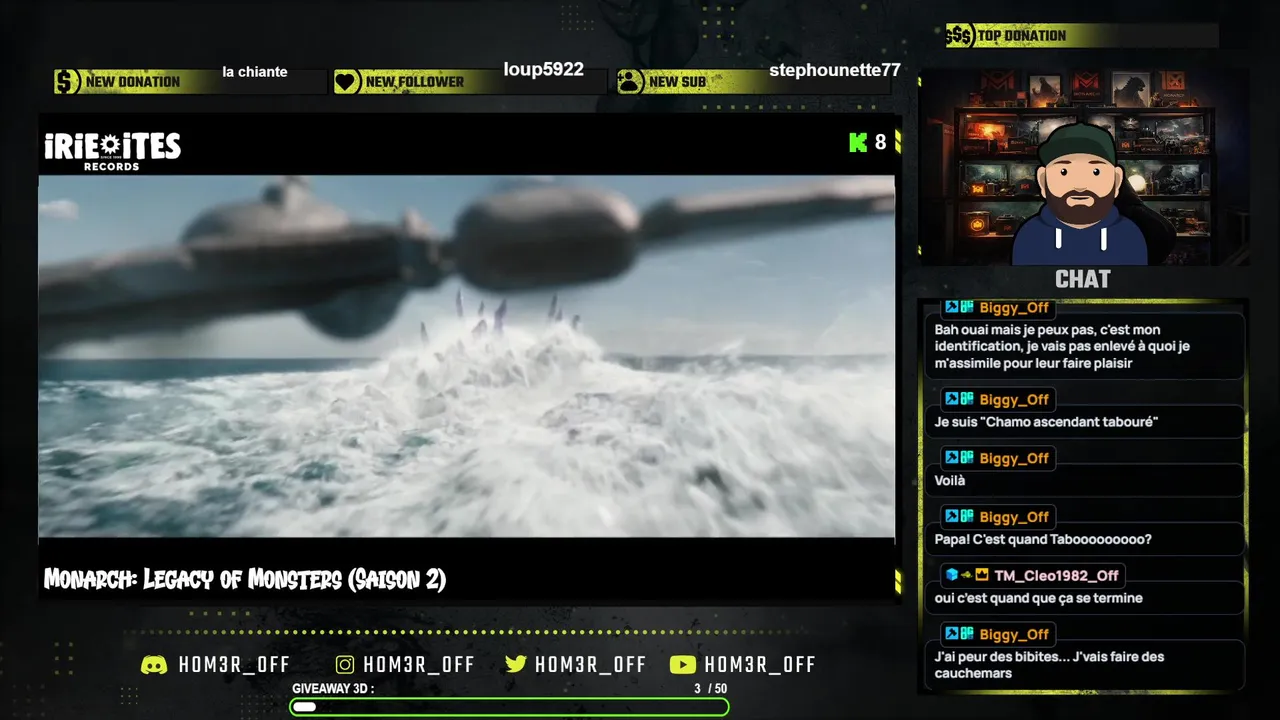Click the viewer count "8"
This screenshot has width=1280, height=720.
881,142
